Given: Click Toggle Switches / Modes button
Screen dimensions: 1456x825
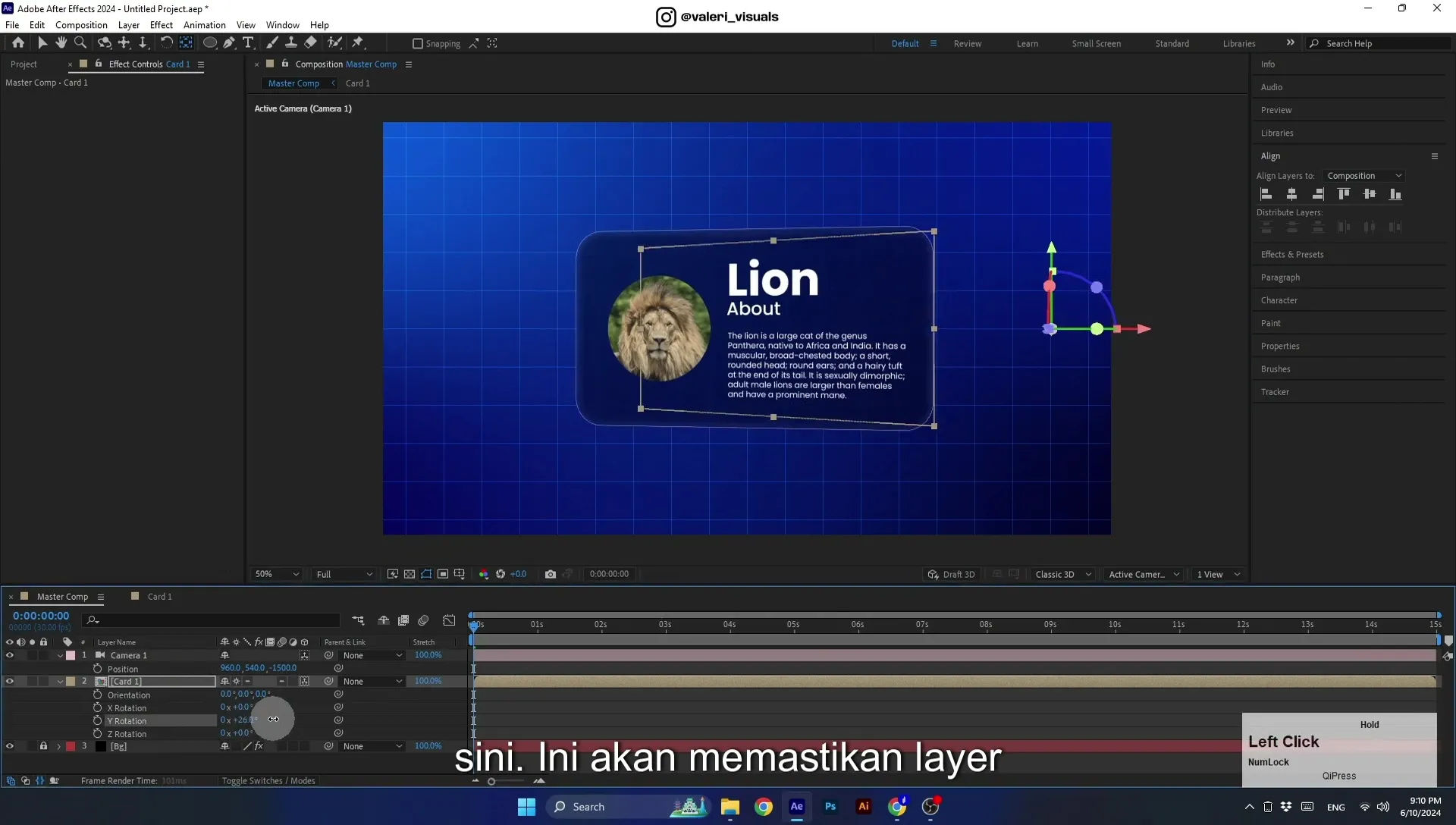Looking at the screenshot, I should 268,781.
